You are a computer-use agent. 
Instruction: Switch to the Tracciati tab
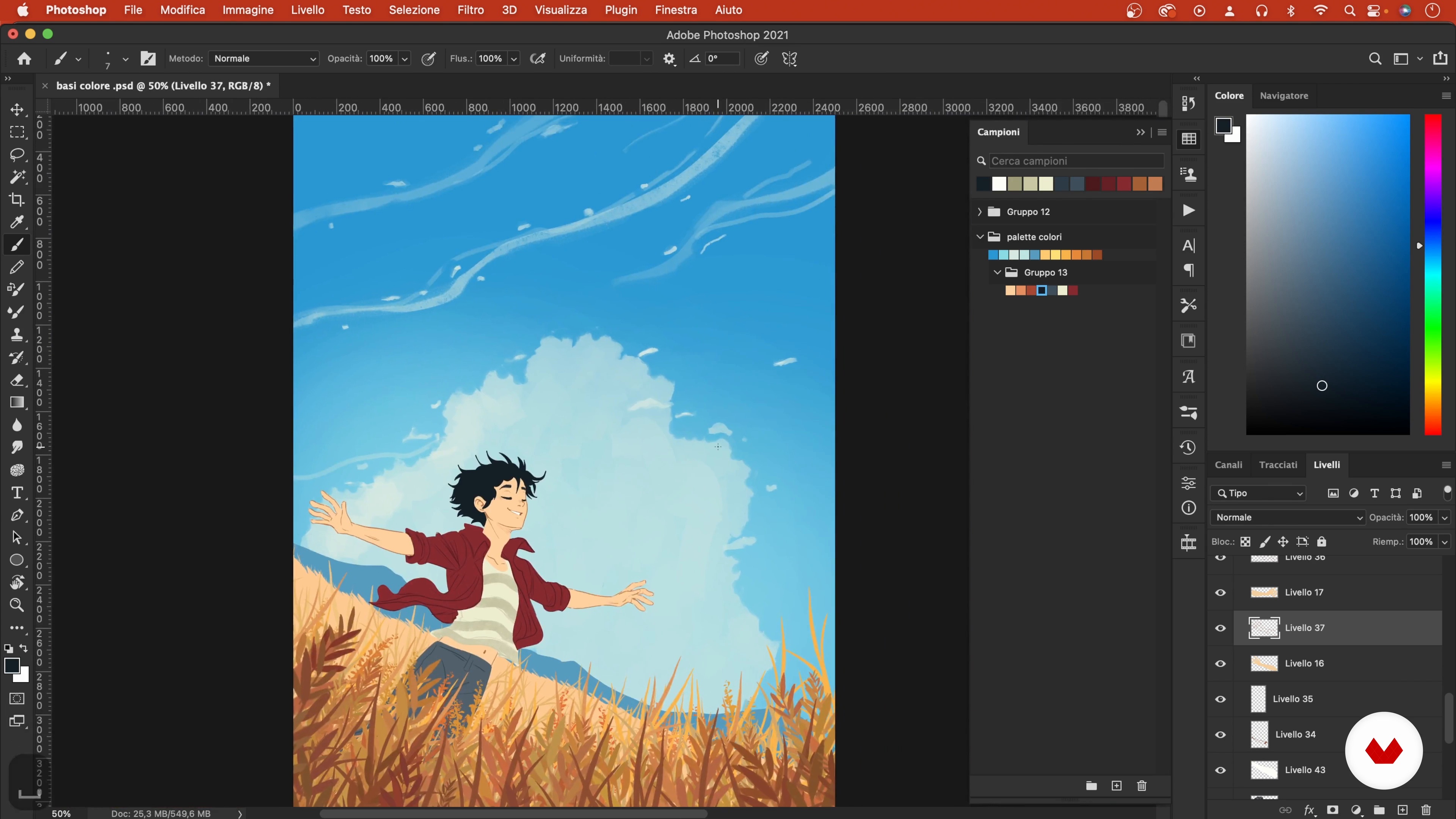coord(1278,464)
